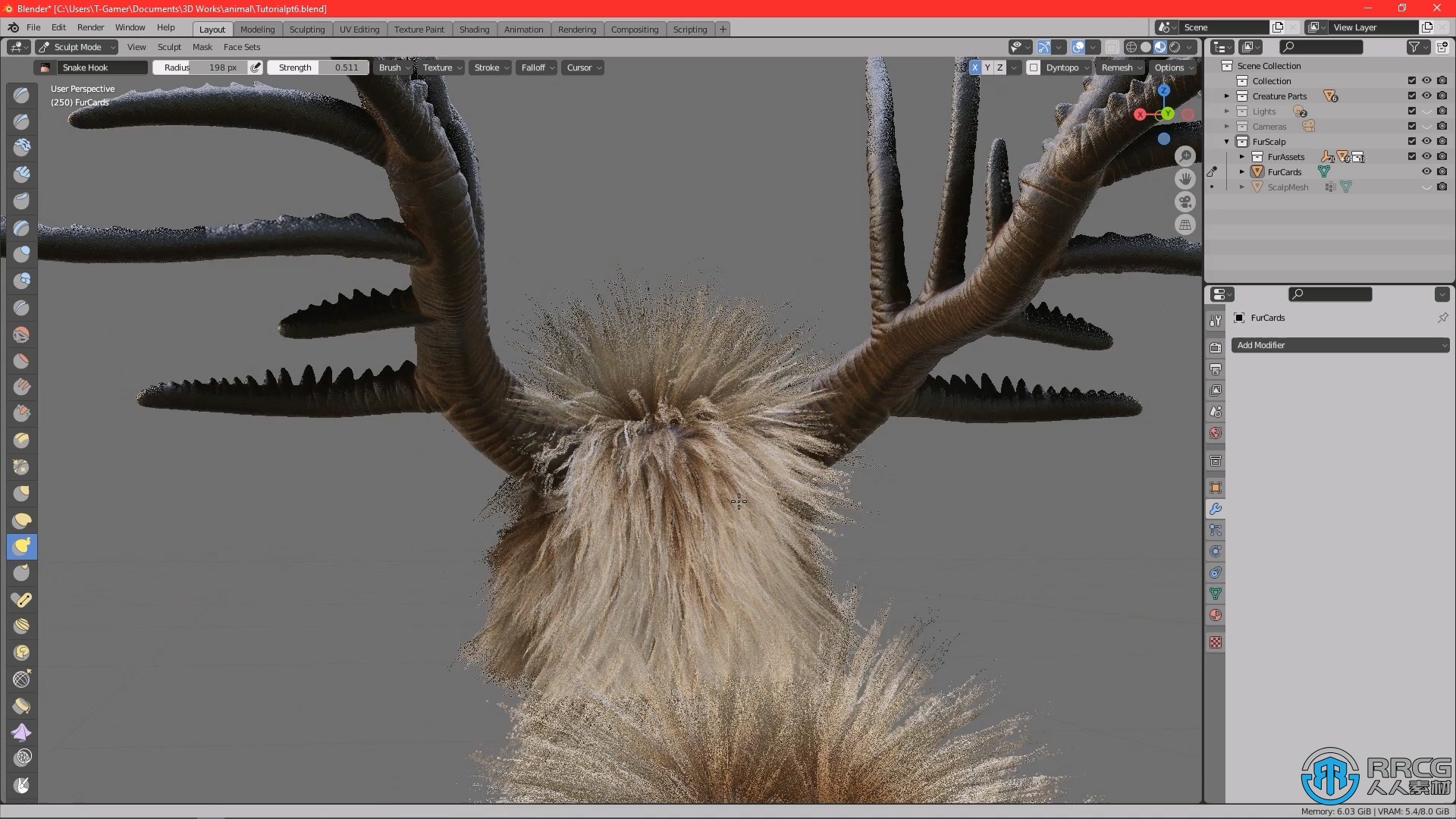Open the Sculpt Mode selector dropdown
Screen dimensions: 1456x819
[x=77, y=47]
